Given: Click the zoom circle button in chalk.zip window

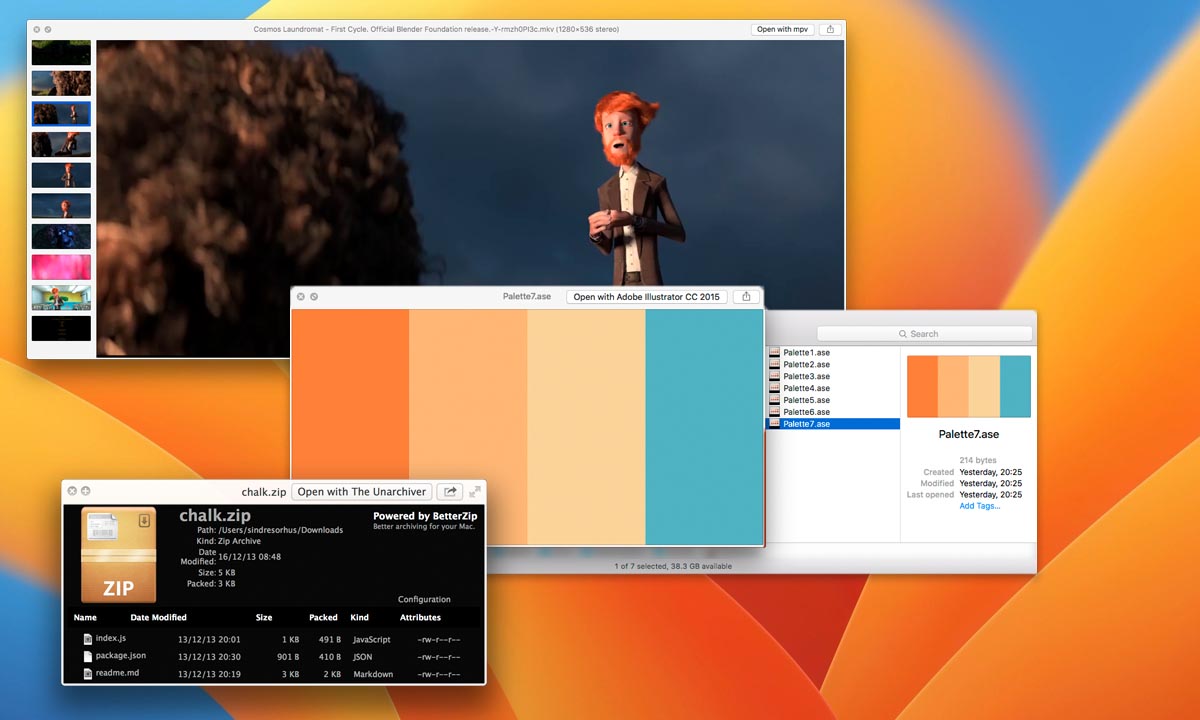Looking at the screenshot, I should 85,491.
